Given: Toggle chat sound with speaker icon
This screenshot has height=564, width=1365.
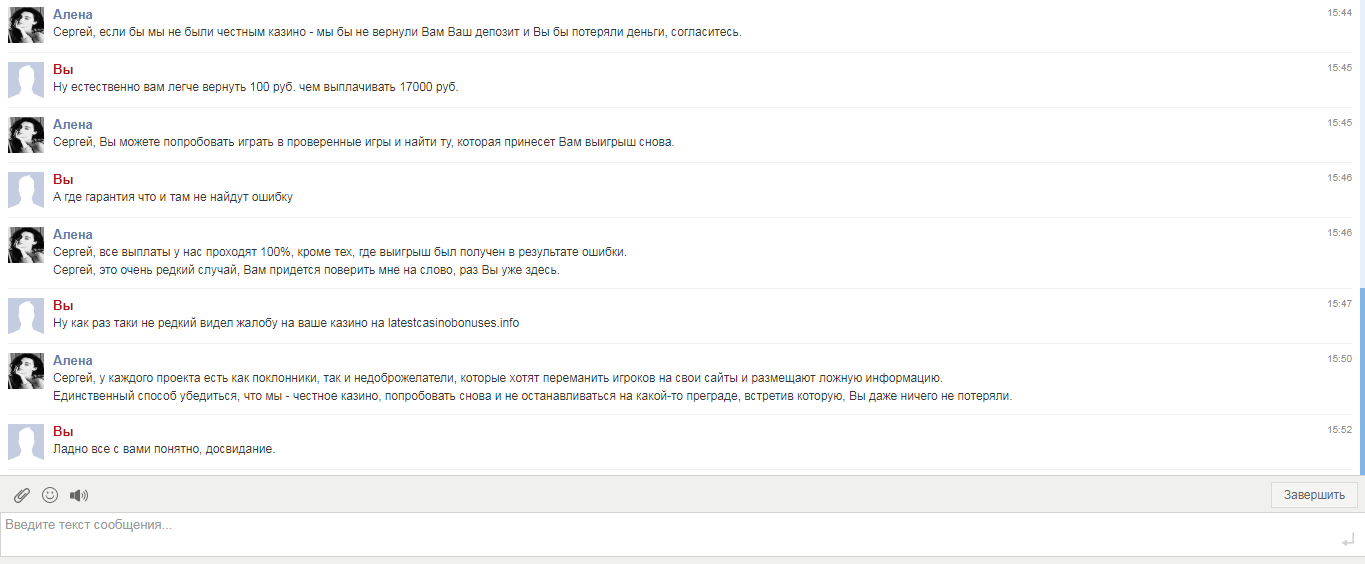Looking at the screenshot, I should 79,495.
